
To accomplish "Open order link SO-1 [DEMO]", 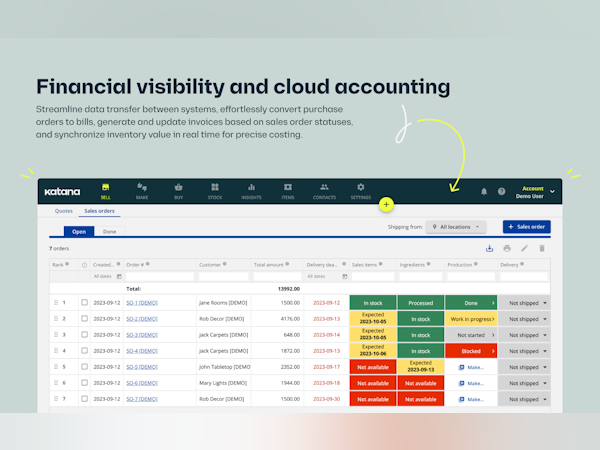I will [x=142, y=303].
